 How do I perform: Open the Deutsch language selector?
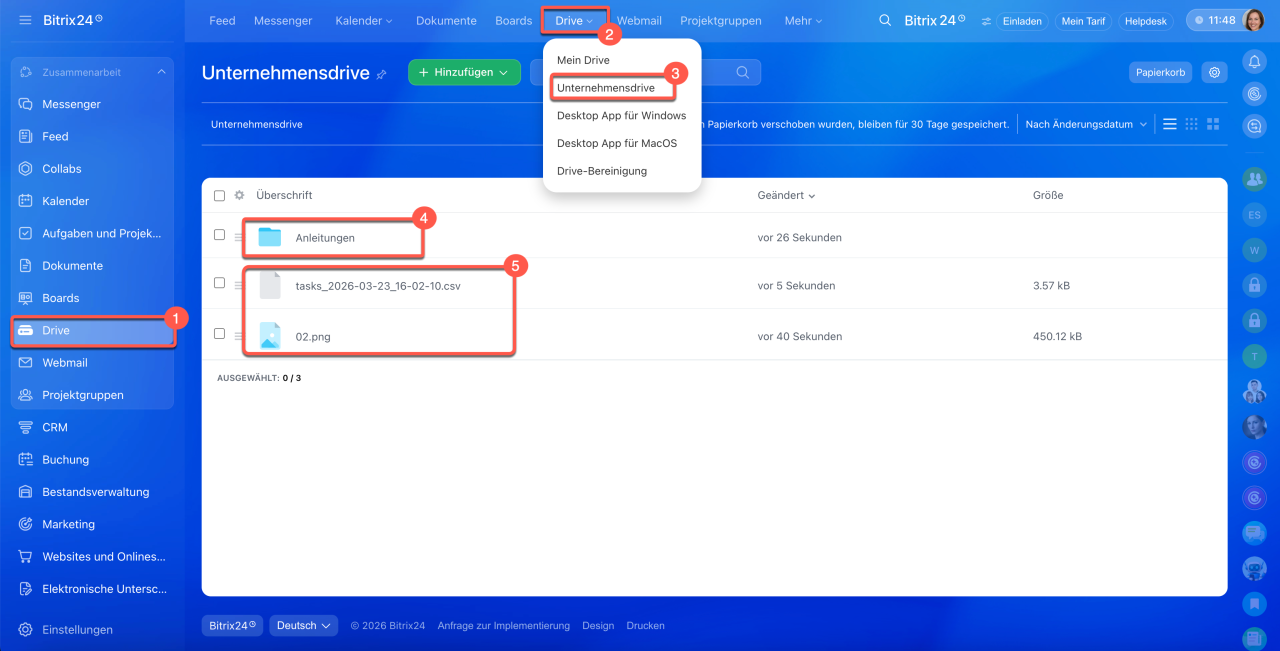(x=303, y=626)
